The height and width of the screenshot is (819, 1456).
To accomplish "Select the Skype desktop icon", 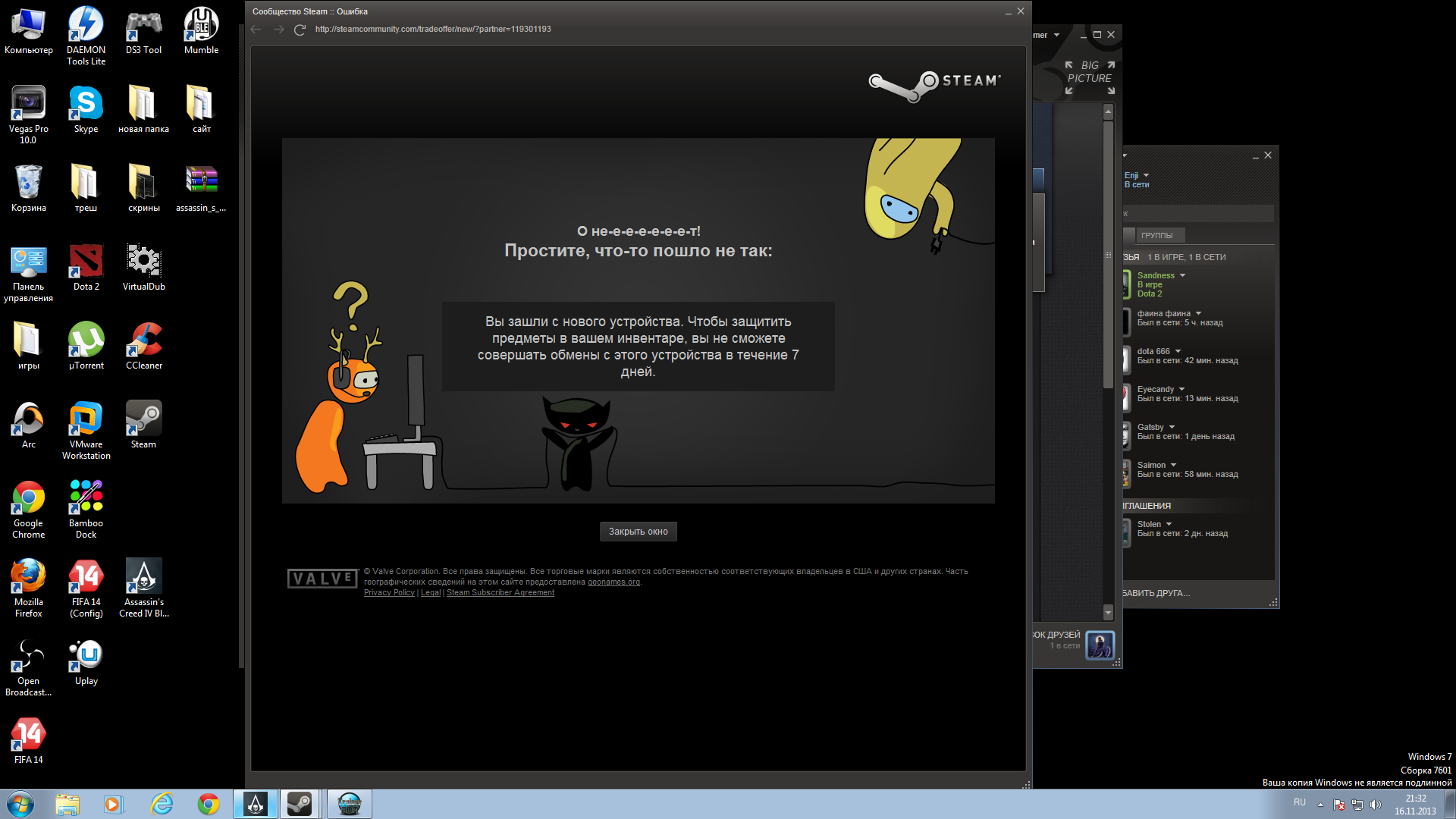I will coord(86,110).
